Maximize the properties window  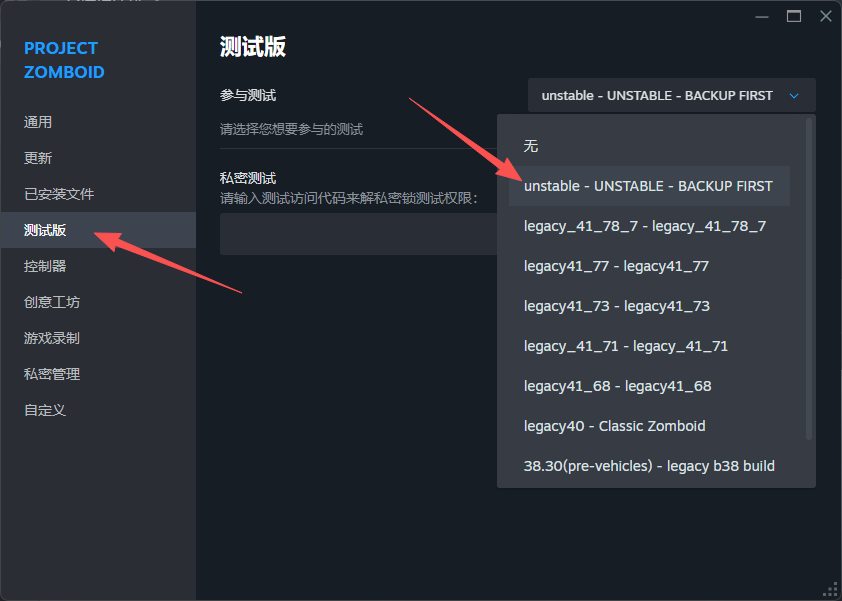pos(794,16)
